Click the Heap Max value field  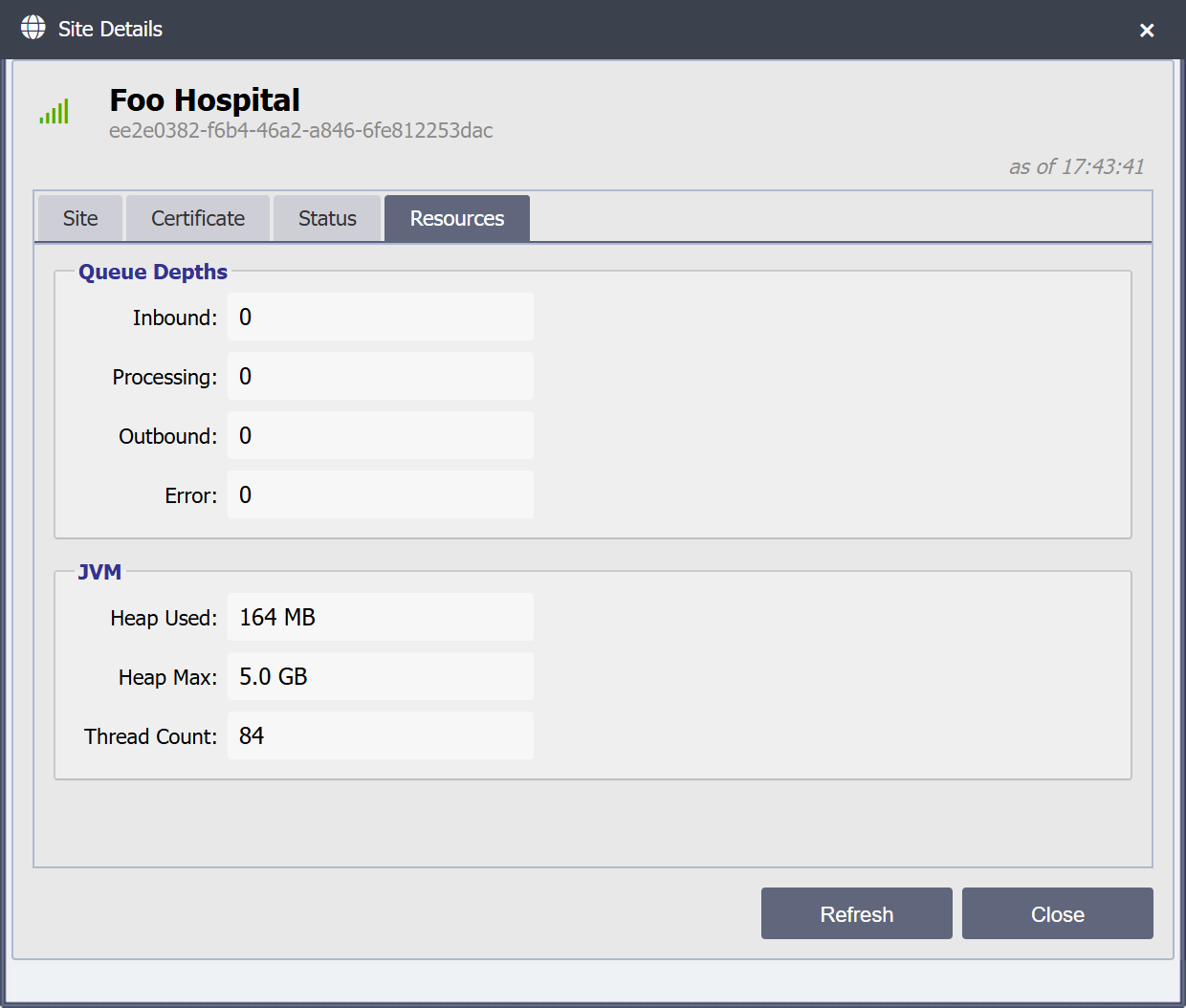pos(381,676)
